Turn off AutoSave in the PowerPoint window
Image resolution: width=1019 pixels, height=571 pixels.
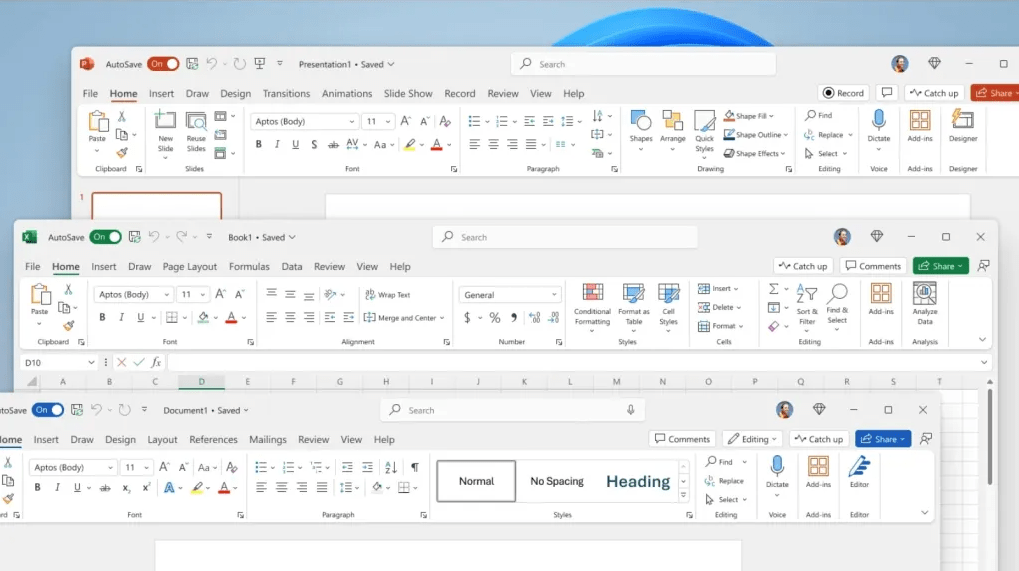[x=162, y=64]
